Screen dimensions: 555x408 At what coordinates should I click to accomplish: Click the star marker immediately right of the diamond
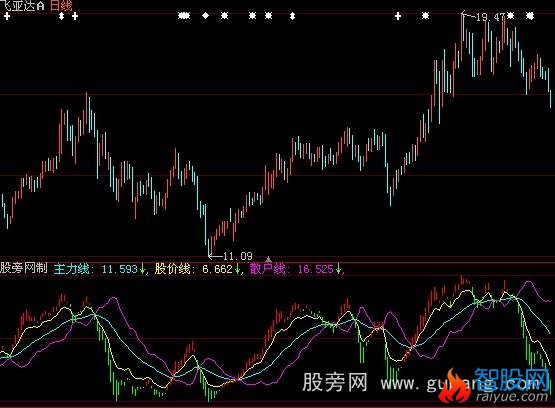click(x=224, y=16)
